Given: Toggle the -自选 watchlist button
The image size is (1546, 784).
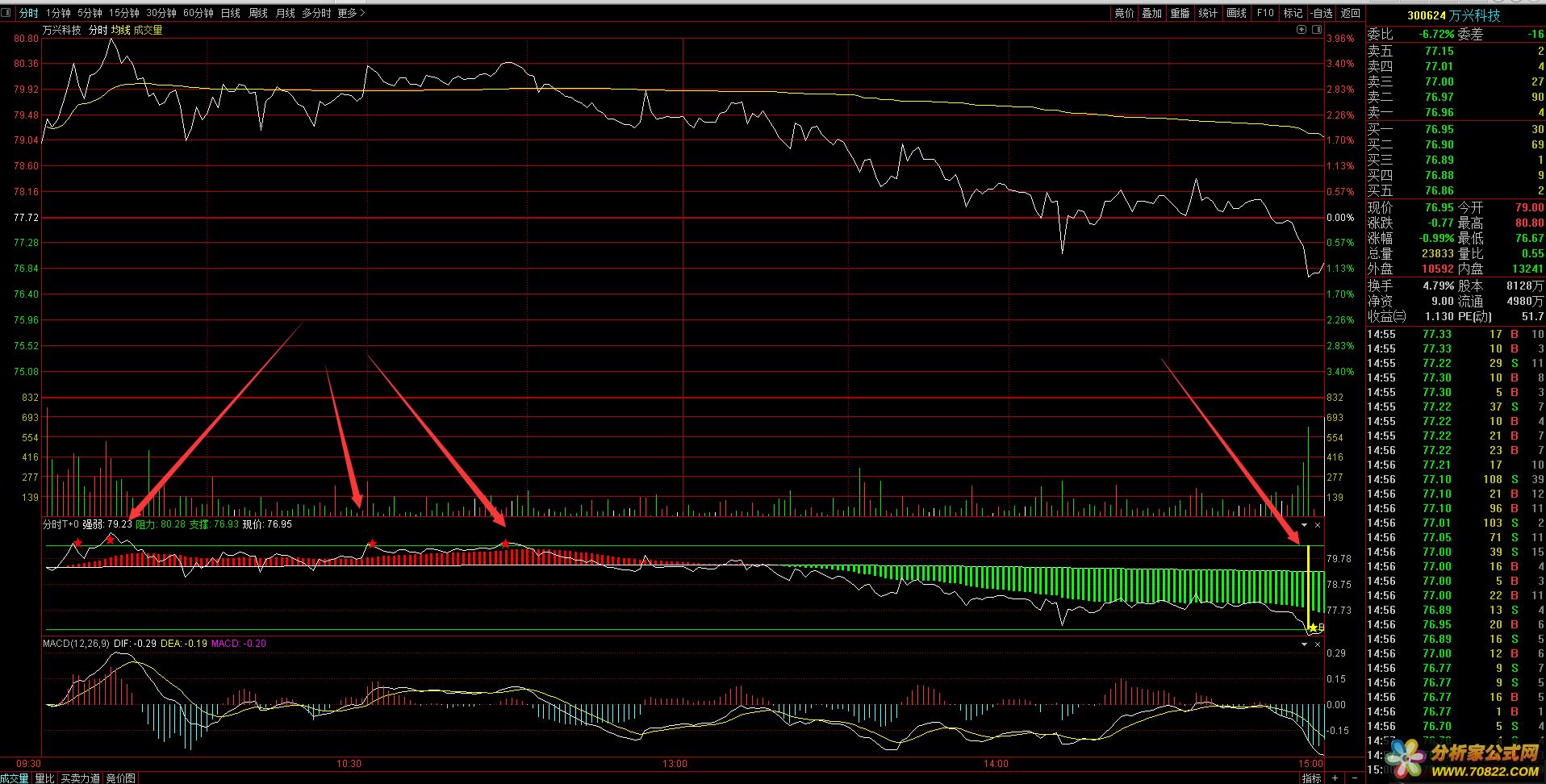Looking at the screenshot, I should (x=1321, y=13).
